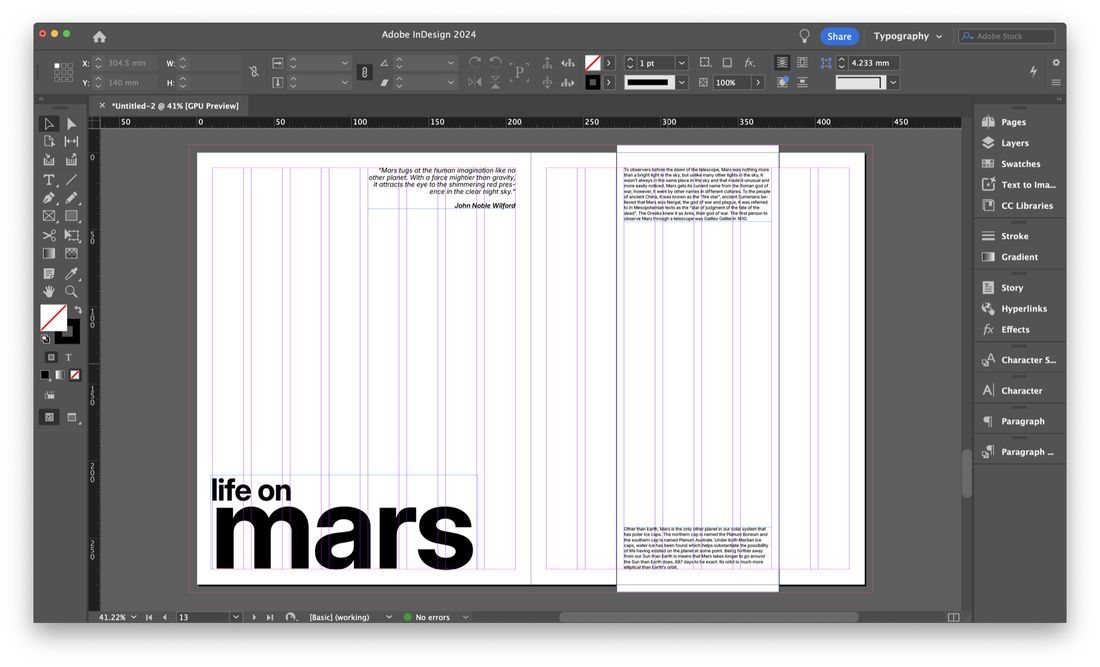Toggle constrain proportions for width and height

point(254,72)
